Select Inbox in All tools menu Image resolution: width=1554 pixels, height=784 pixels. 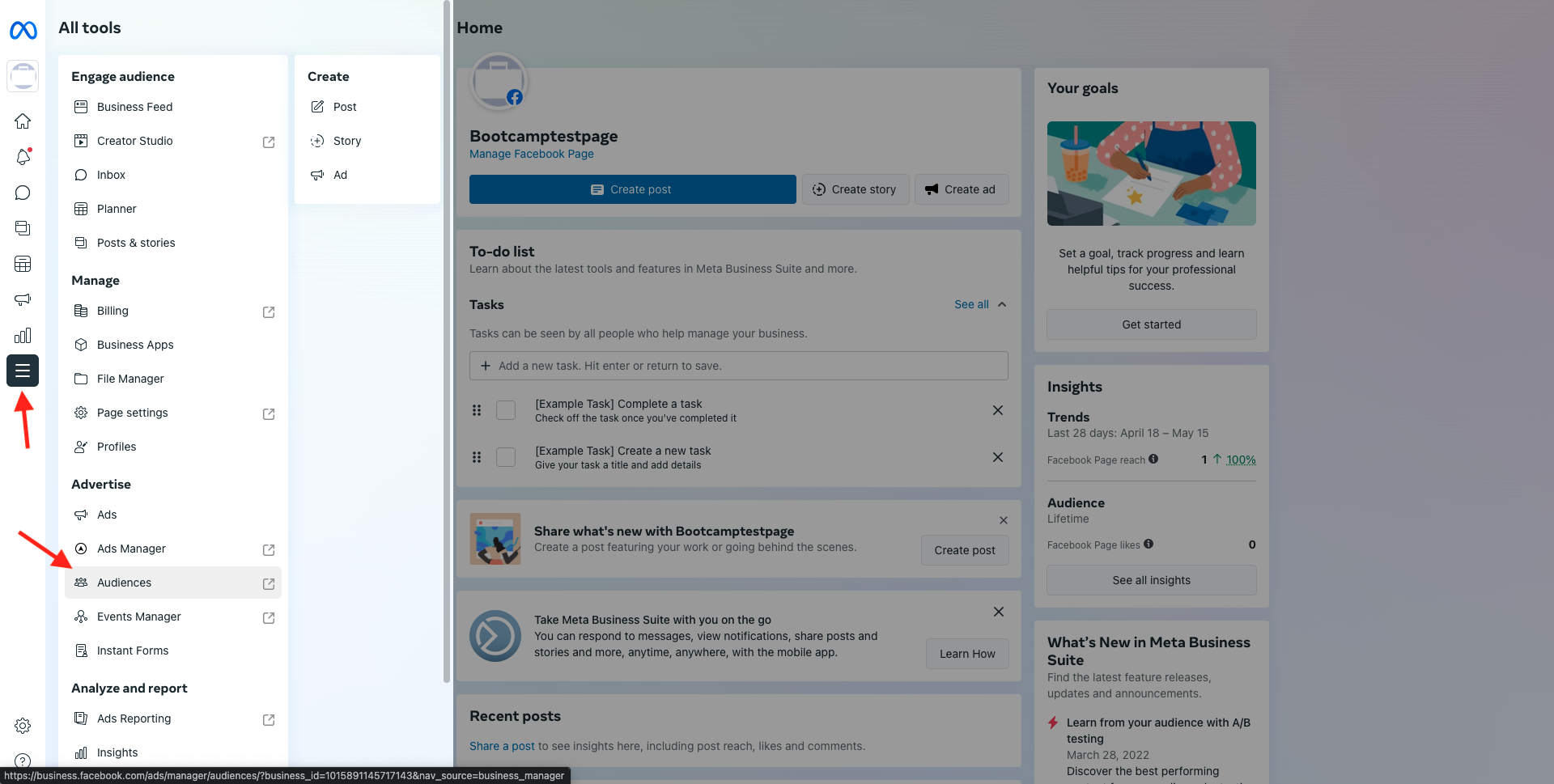pyautogui.click(x=173, y=175)
